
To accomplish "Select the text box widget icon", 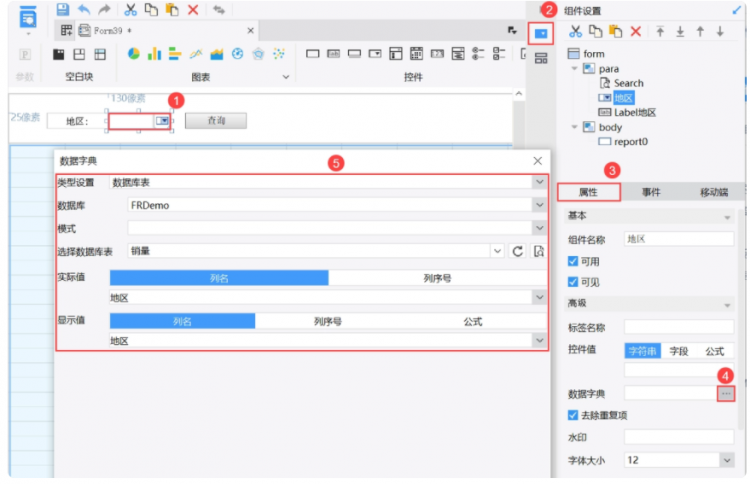I will pos(312,54).
